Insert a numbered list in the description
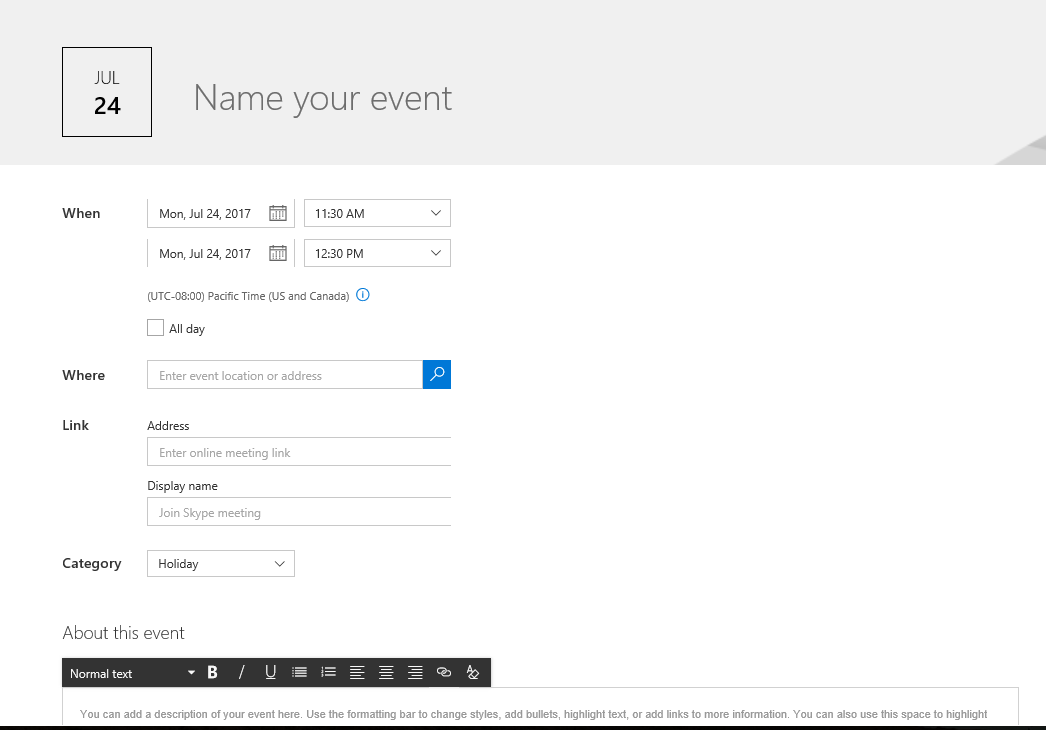This screenshot has height=730, width=1046. (x=328, y=672)
